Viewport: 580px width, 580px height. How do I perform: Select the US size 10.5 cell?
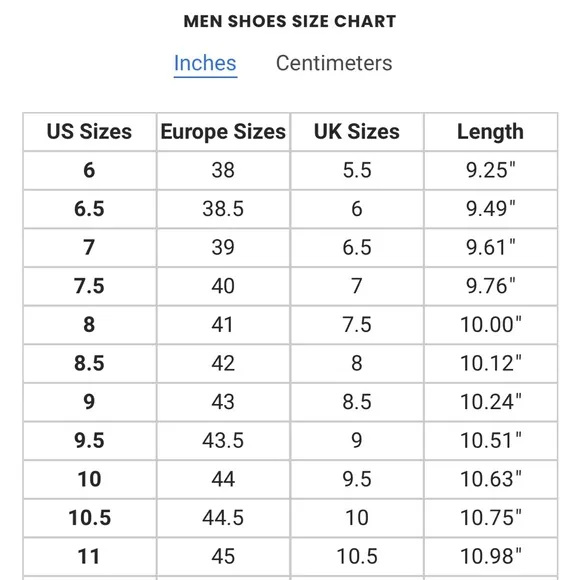point(90,518)
